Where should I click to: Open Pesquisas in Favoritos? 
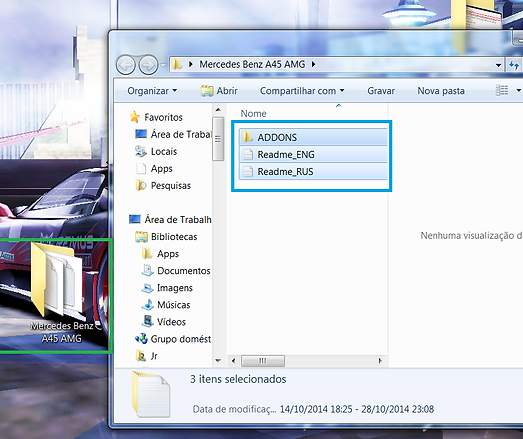coord(163,185)
